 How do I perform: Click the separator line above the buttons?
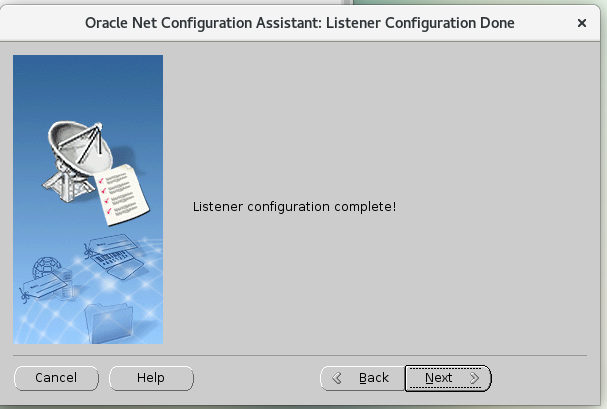(300, 355)
